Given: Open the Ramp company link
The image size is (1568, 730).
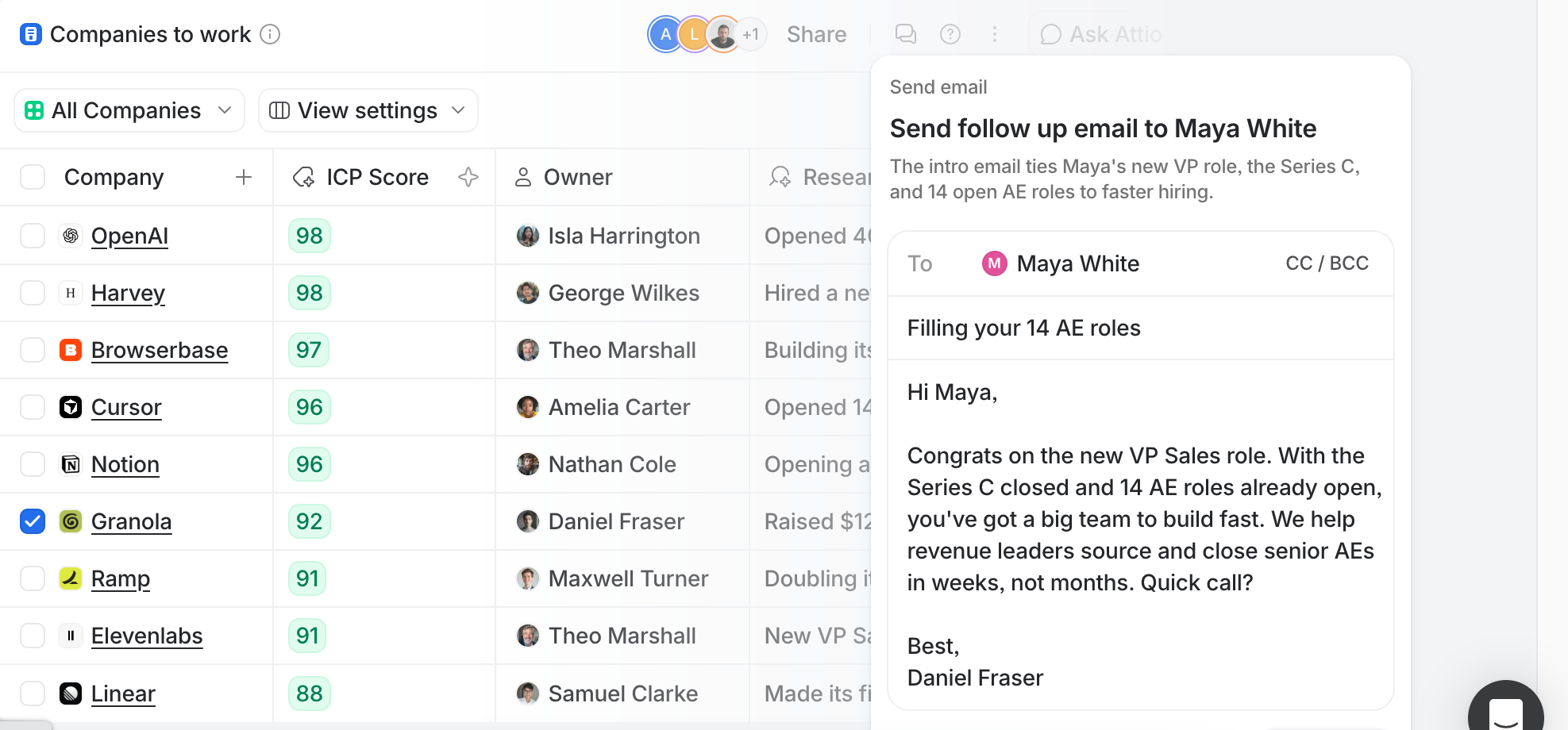Looking at the screenshot, I should (x=121, y=578).
